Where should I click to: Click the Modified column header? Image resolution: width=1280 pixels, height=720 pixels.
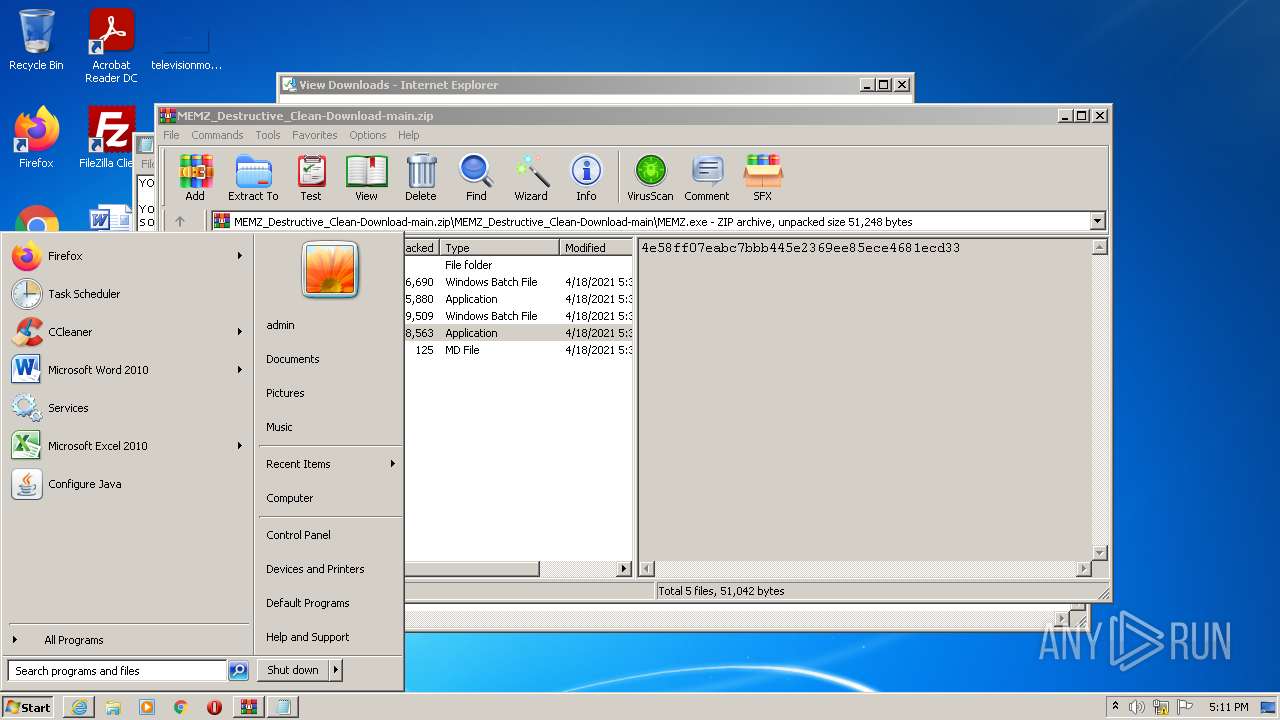click(x=596, y=248)
